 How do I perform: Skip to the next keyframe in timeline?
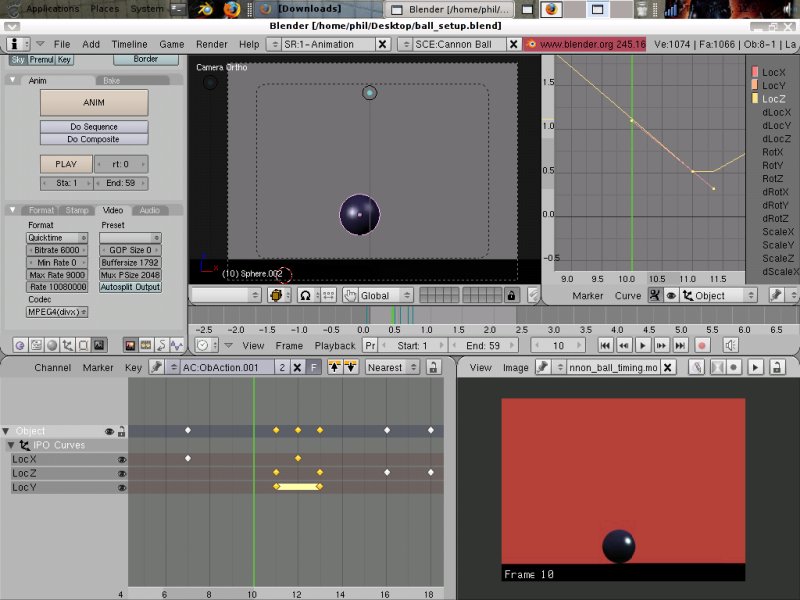pos(661,345)
